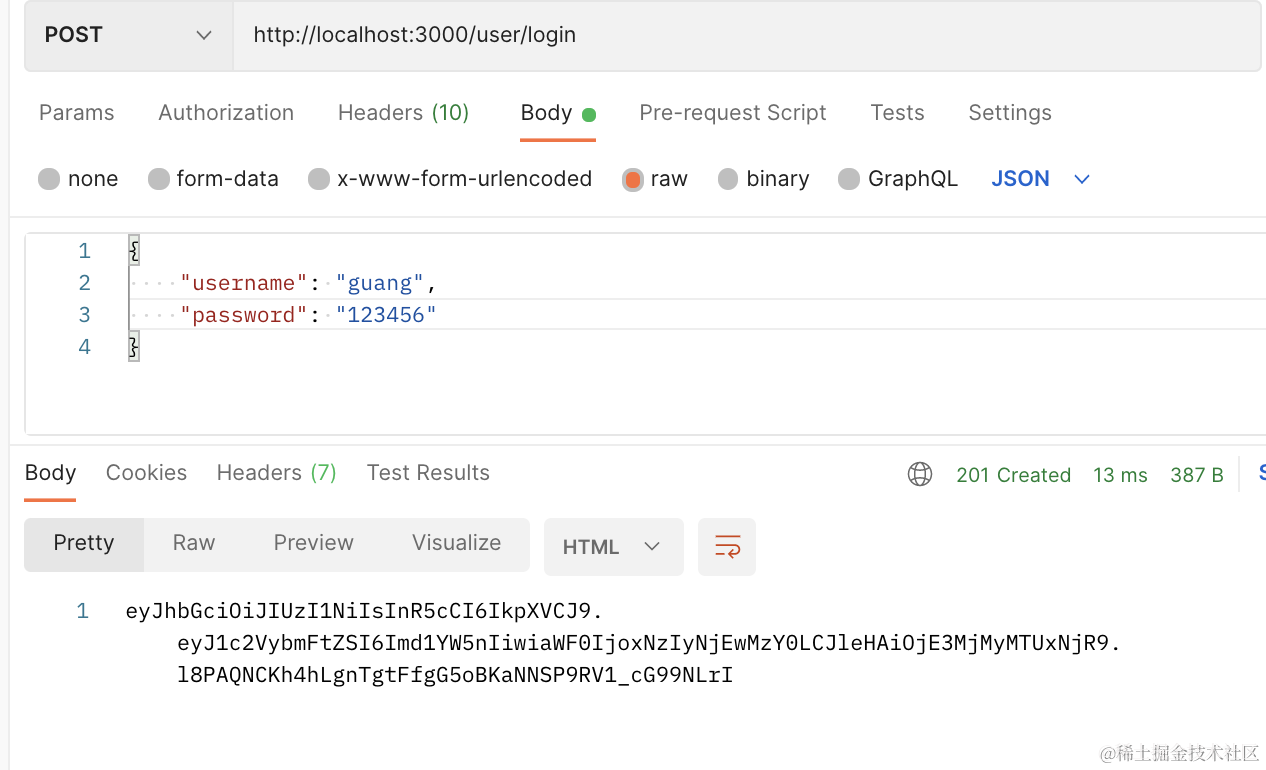Switch to the Authorization tab
Image resolution: width=1266 pixels, height=770 pixels.
click(x=226, y=113)
